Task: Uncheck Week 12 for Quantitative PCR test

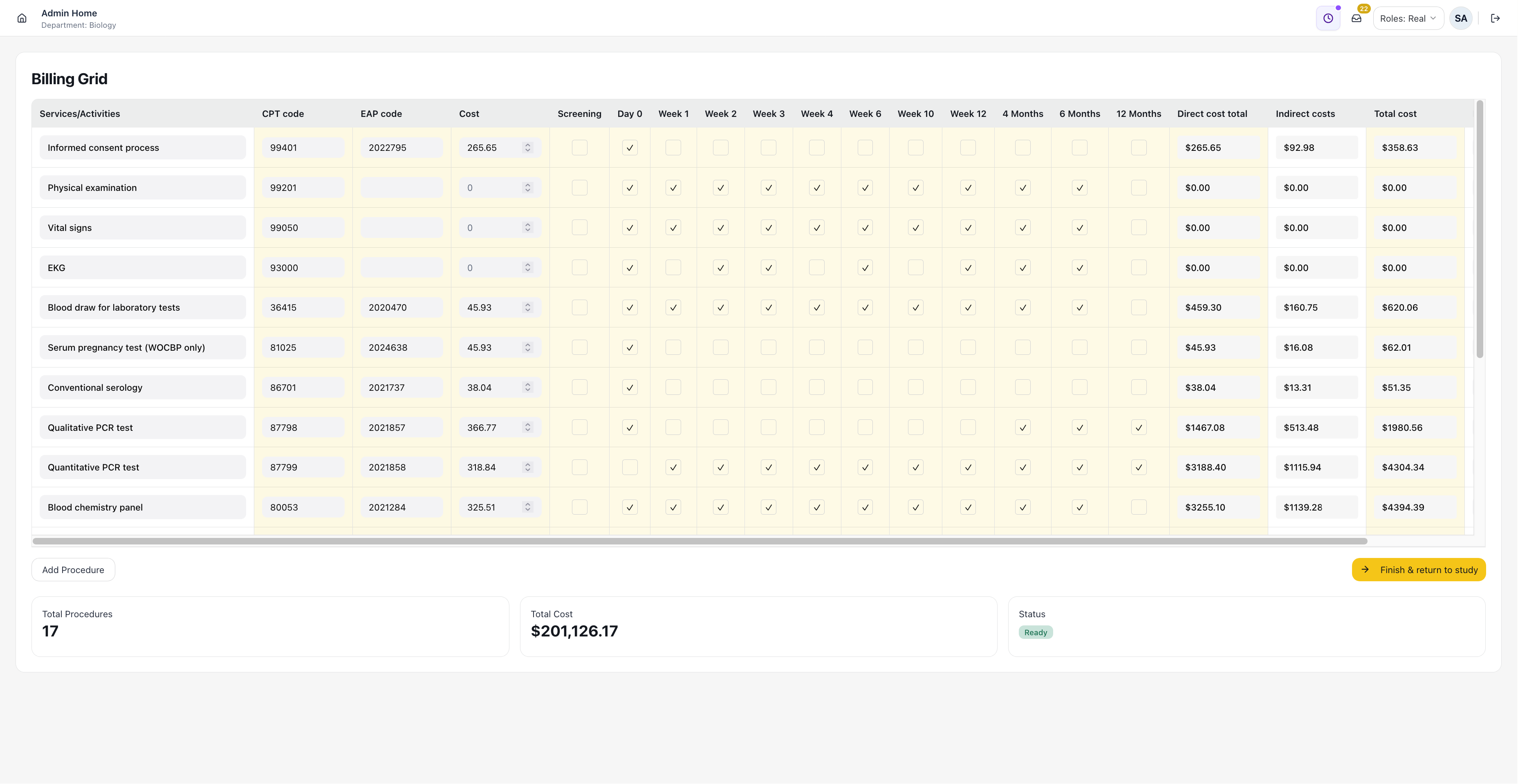Action: [x=968, y=467]
